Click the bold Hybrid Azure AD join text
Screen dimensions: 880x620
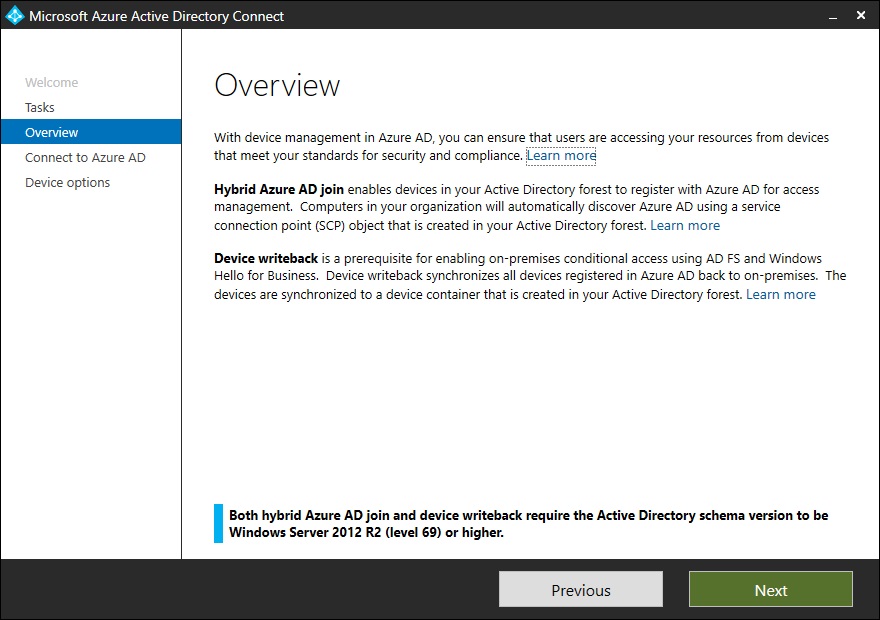pyautogui.click(x=279, y=190)
